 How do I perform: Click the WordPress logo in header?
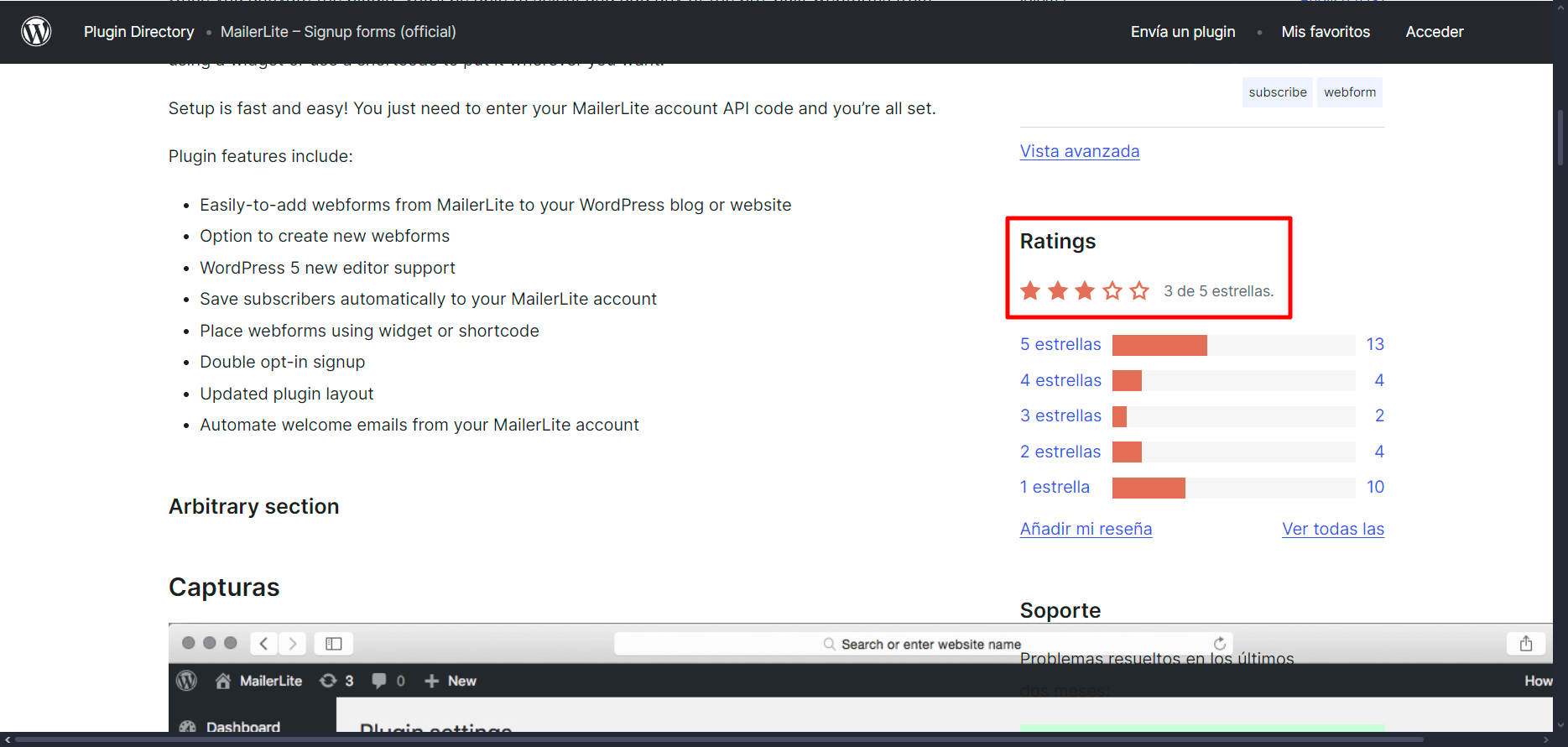click(x=36, y=32)
